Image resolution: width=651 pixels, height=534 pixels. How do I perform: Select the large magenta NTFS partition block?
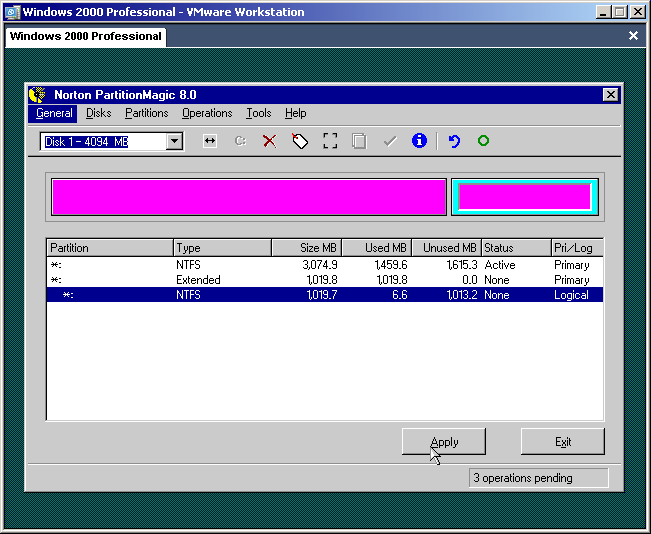[x=249, y=197]
